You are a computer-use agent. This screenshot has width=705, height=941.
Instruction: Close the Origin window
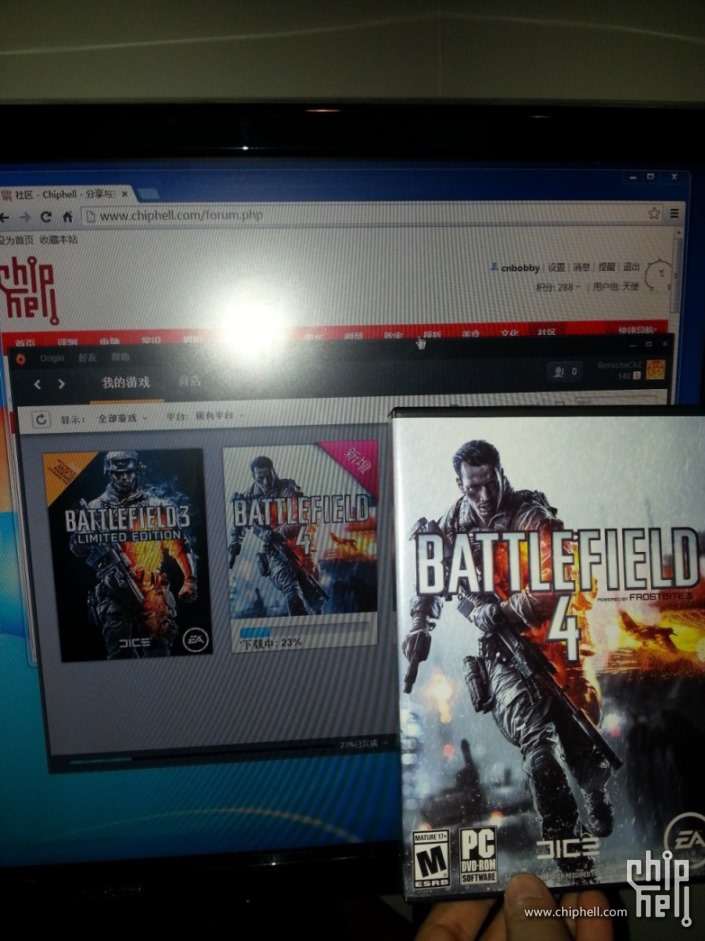[664, 344]
